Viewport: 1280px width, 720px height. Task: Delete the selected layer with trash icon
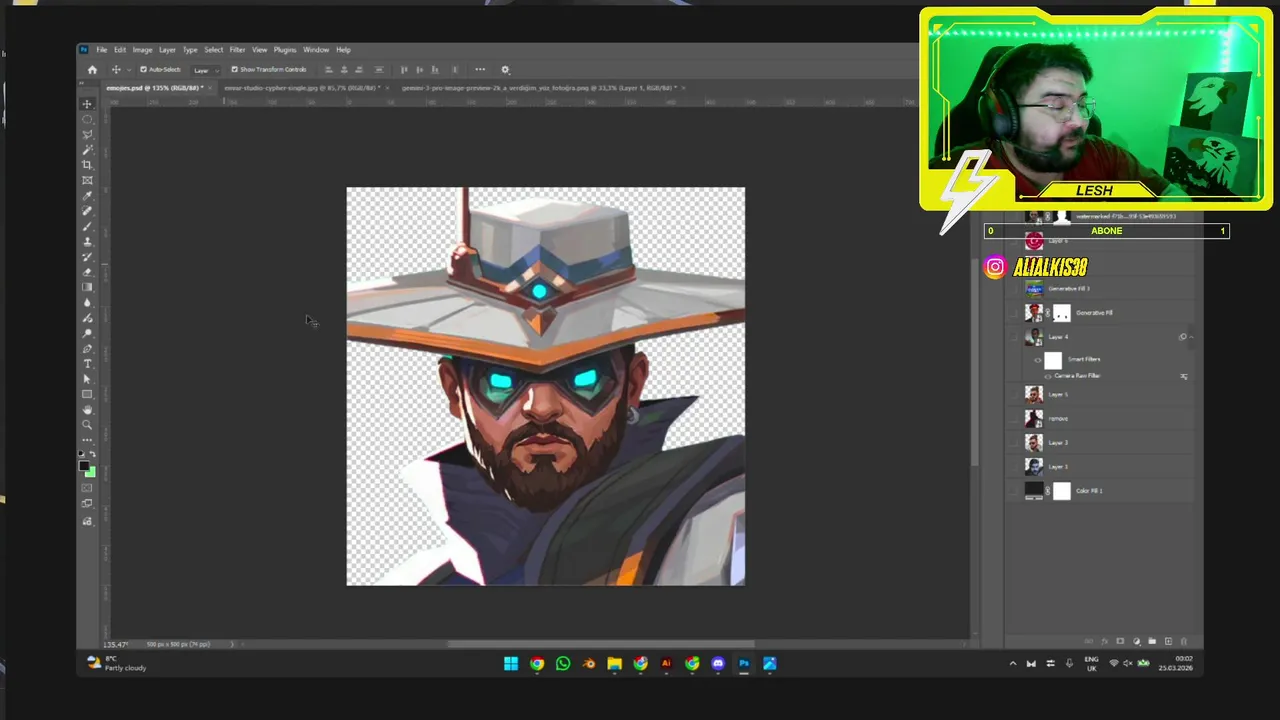1184,641
